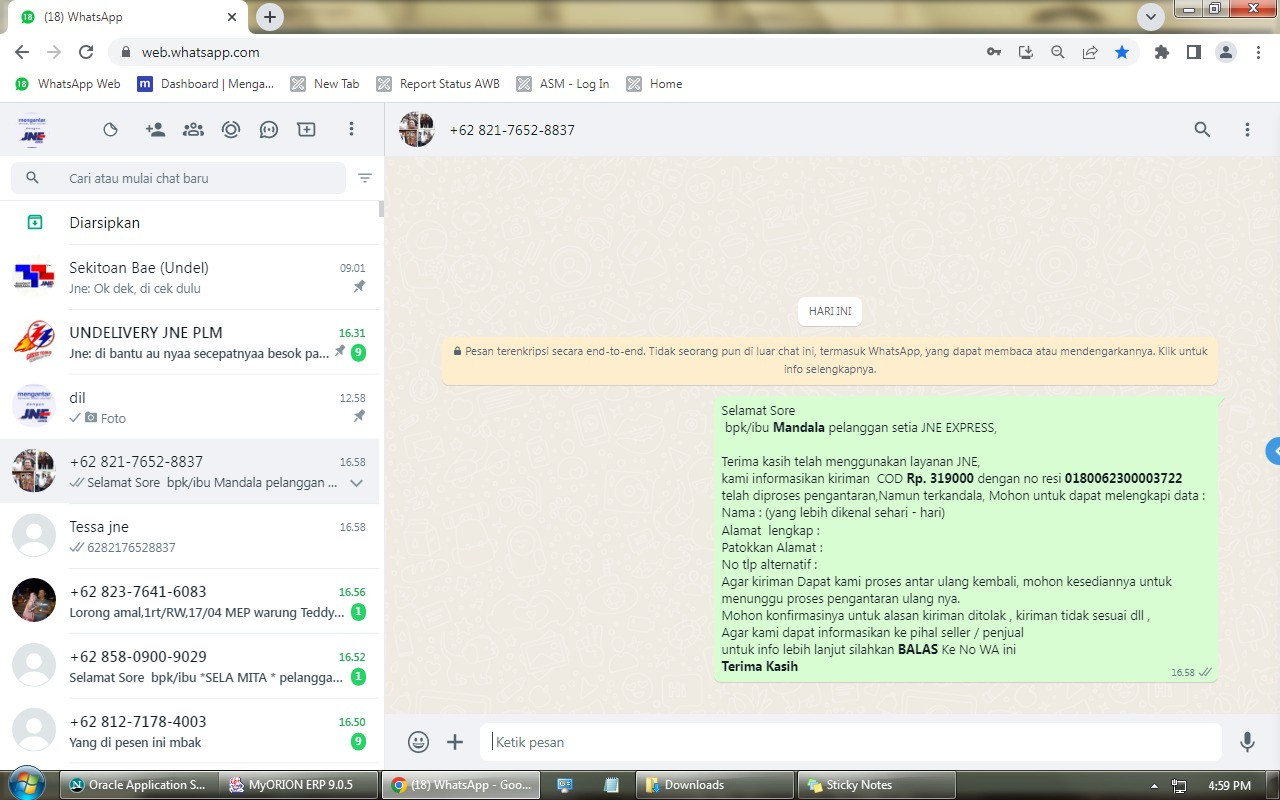Open chat header three-dot menu
The image size is (1280, 800).
pos(1247,130)
